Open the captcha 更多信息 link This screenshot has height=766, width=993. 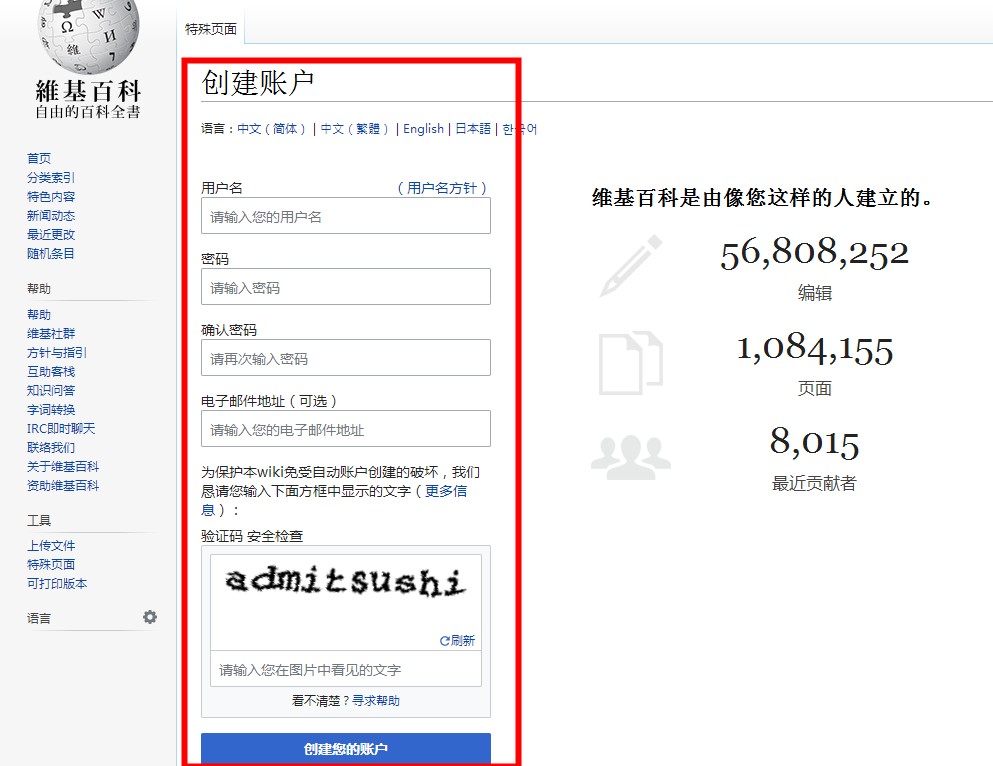pos(445,491)
